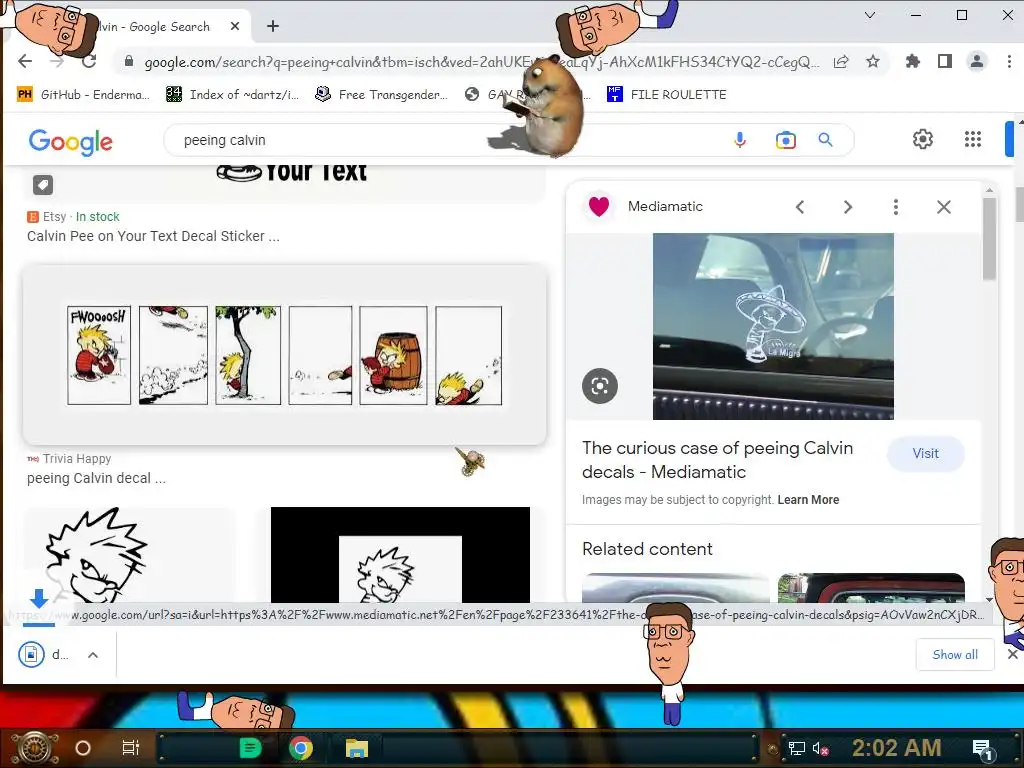Click the Google logo

click(71, 141)
